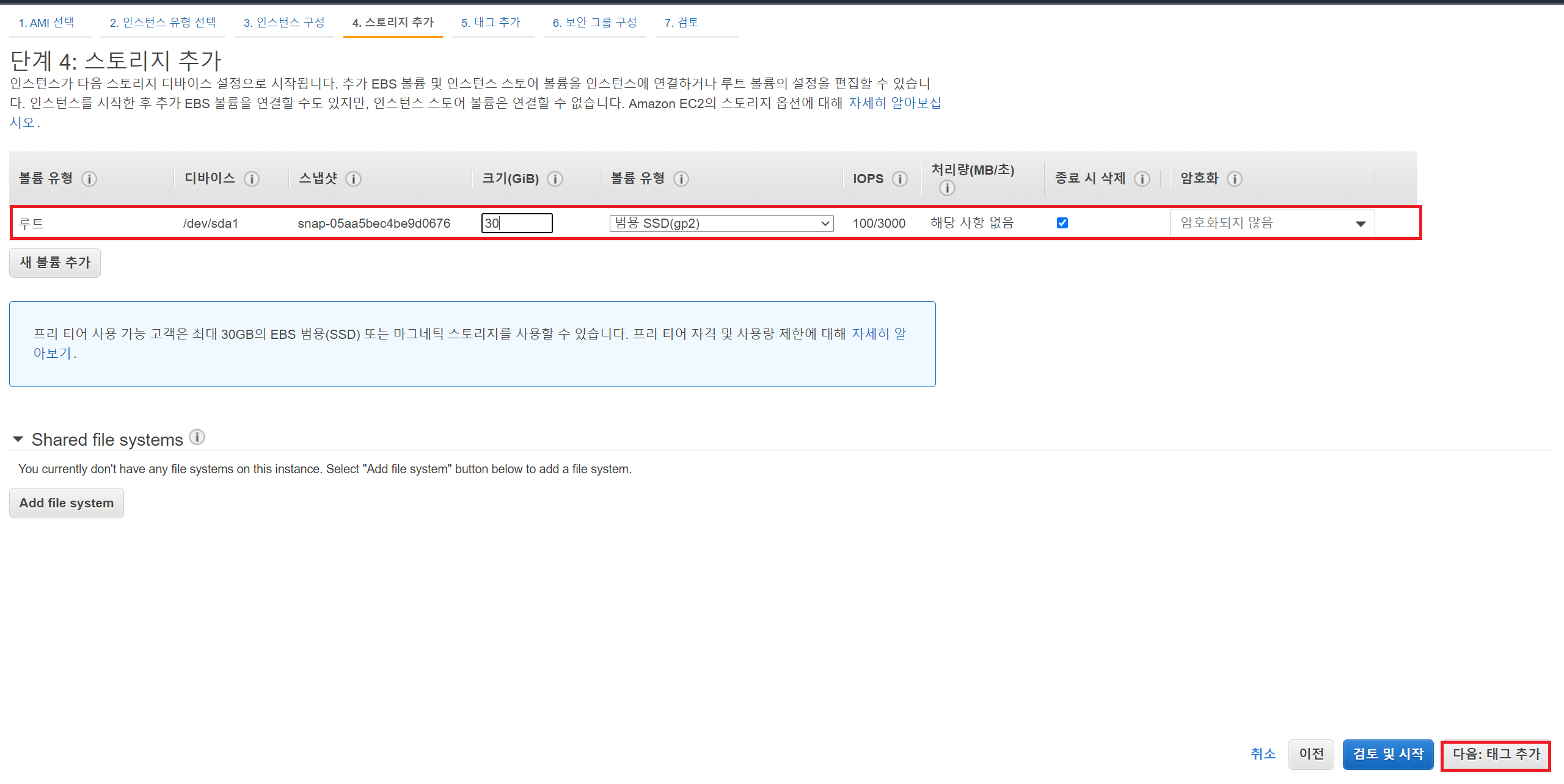This screenshot has height=784, width=1564.
Task: Click info icon under 처리량(MB/초) header
Action: [946, 188]
